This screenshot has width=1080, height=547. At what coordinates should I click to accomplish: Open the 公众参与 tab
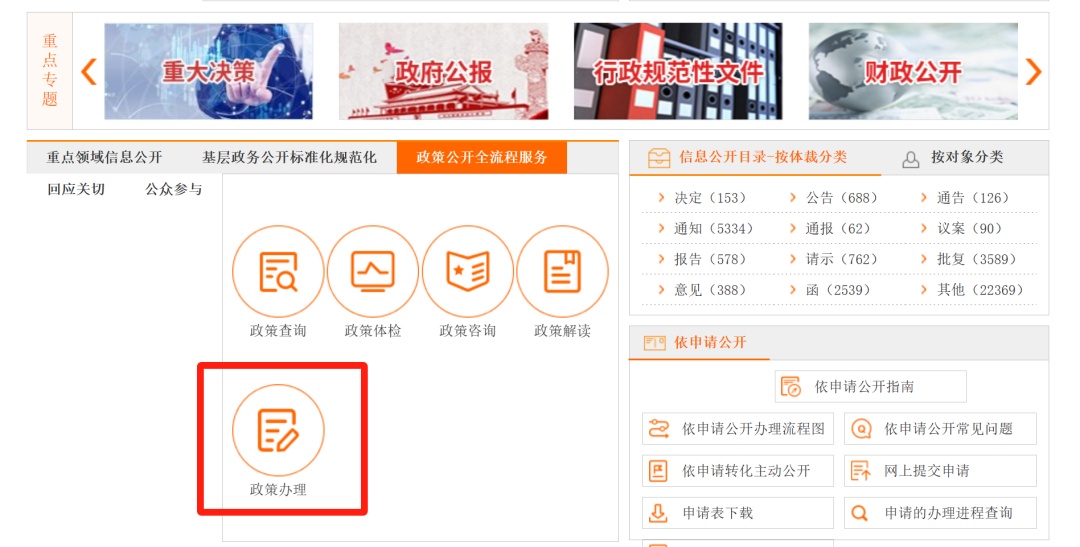[174, 189]
